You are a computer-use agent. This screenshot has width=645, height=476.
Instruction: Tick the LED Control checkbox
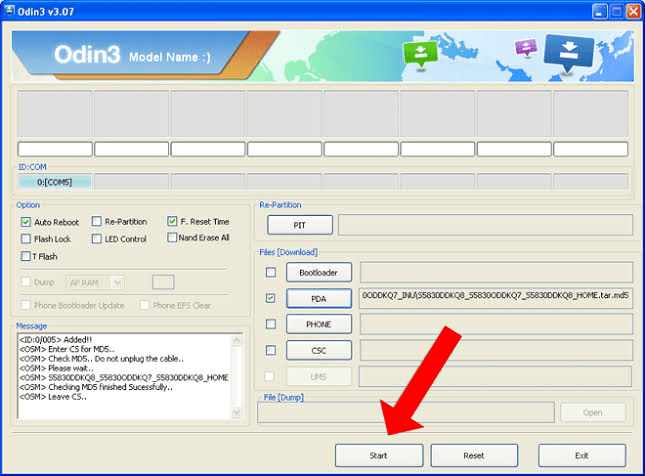click(x=96, y=239)
